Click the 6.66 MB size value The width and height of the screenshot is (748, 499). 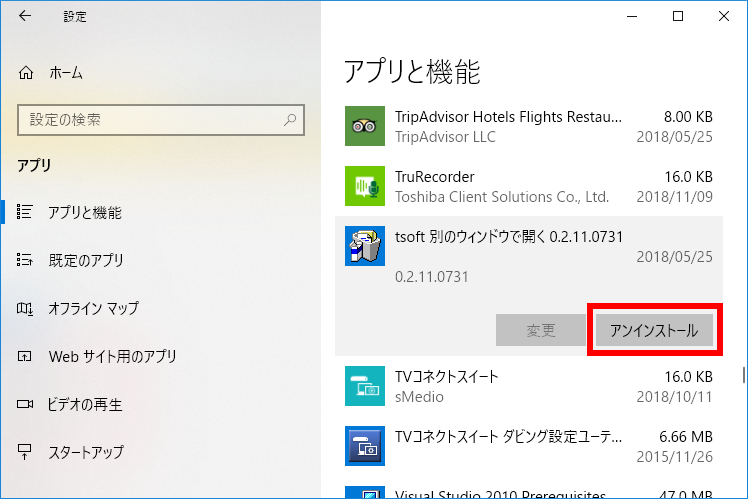[686, 437]
